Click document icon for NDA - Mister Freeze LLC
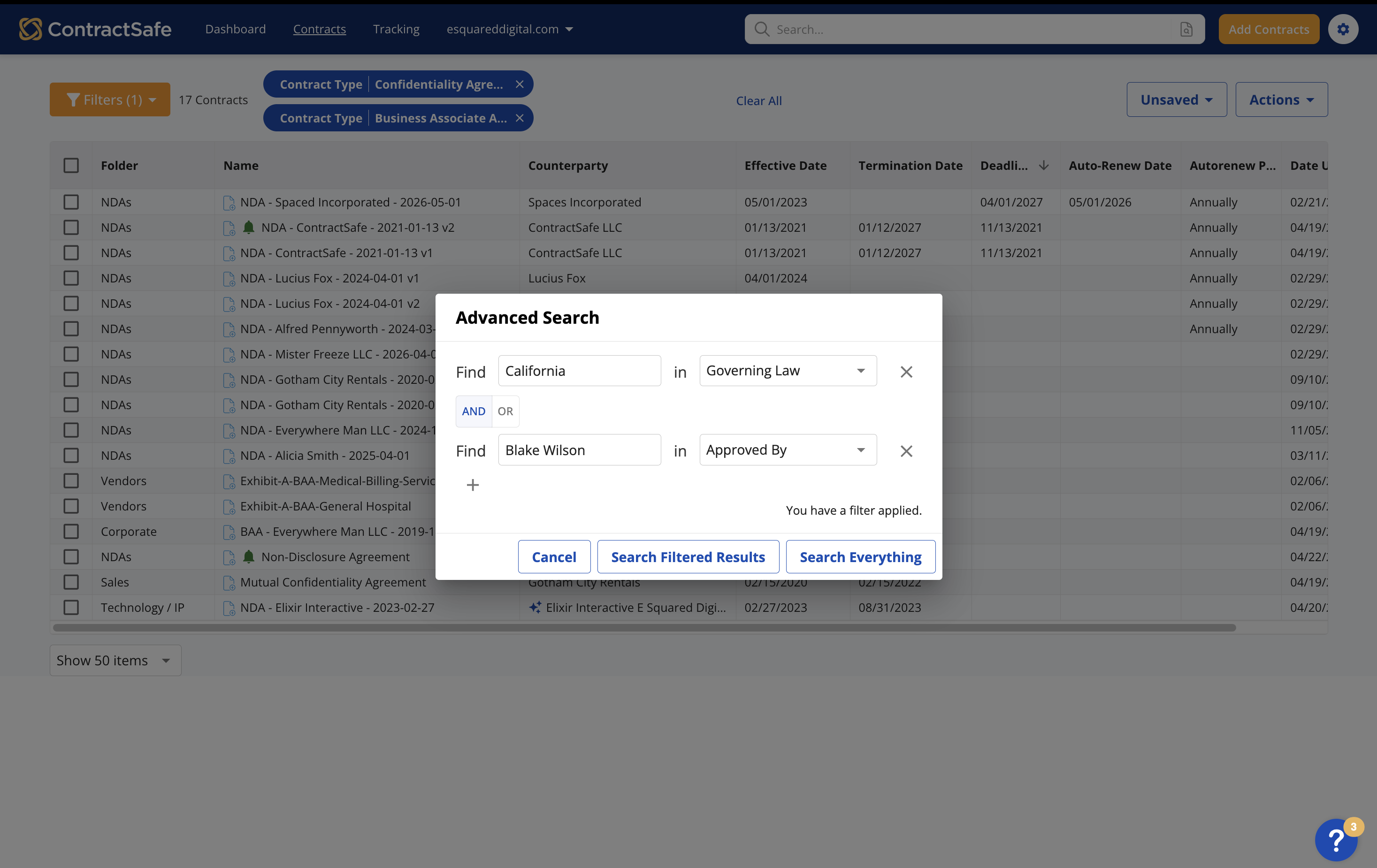The height and width of the screenshot is (868, 1377). point(229,355)
